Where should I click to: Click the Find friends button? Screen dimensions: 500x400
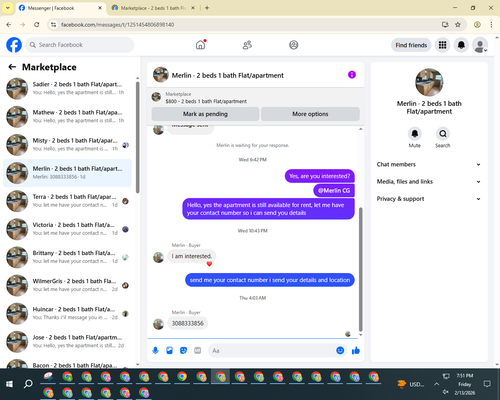point(411,45)
